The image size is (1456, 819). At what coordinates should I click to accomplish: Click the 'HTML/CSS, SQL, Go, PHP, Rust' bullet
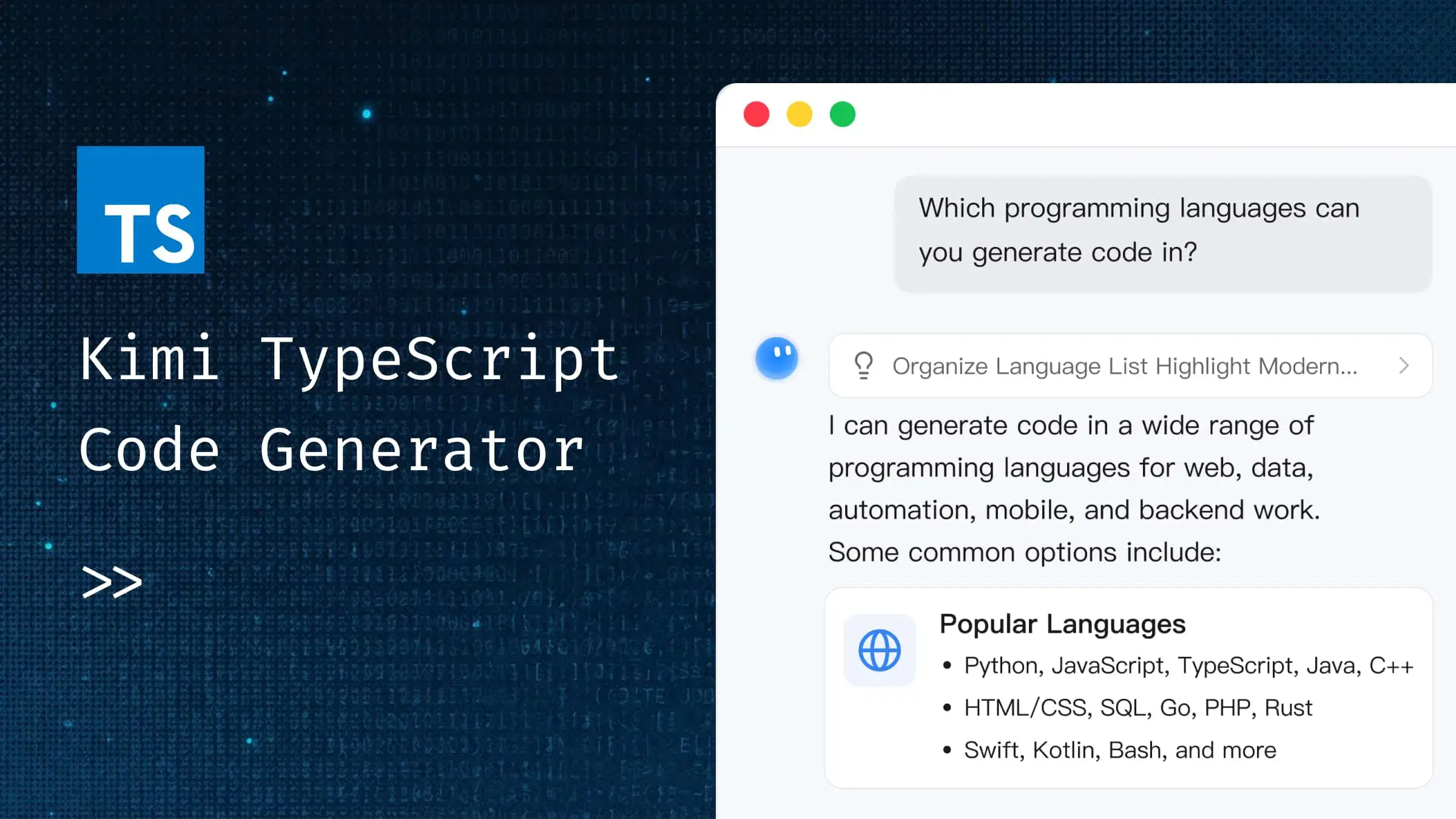point(1138,708)
